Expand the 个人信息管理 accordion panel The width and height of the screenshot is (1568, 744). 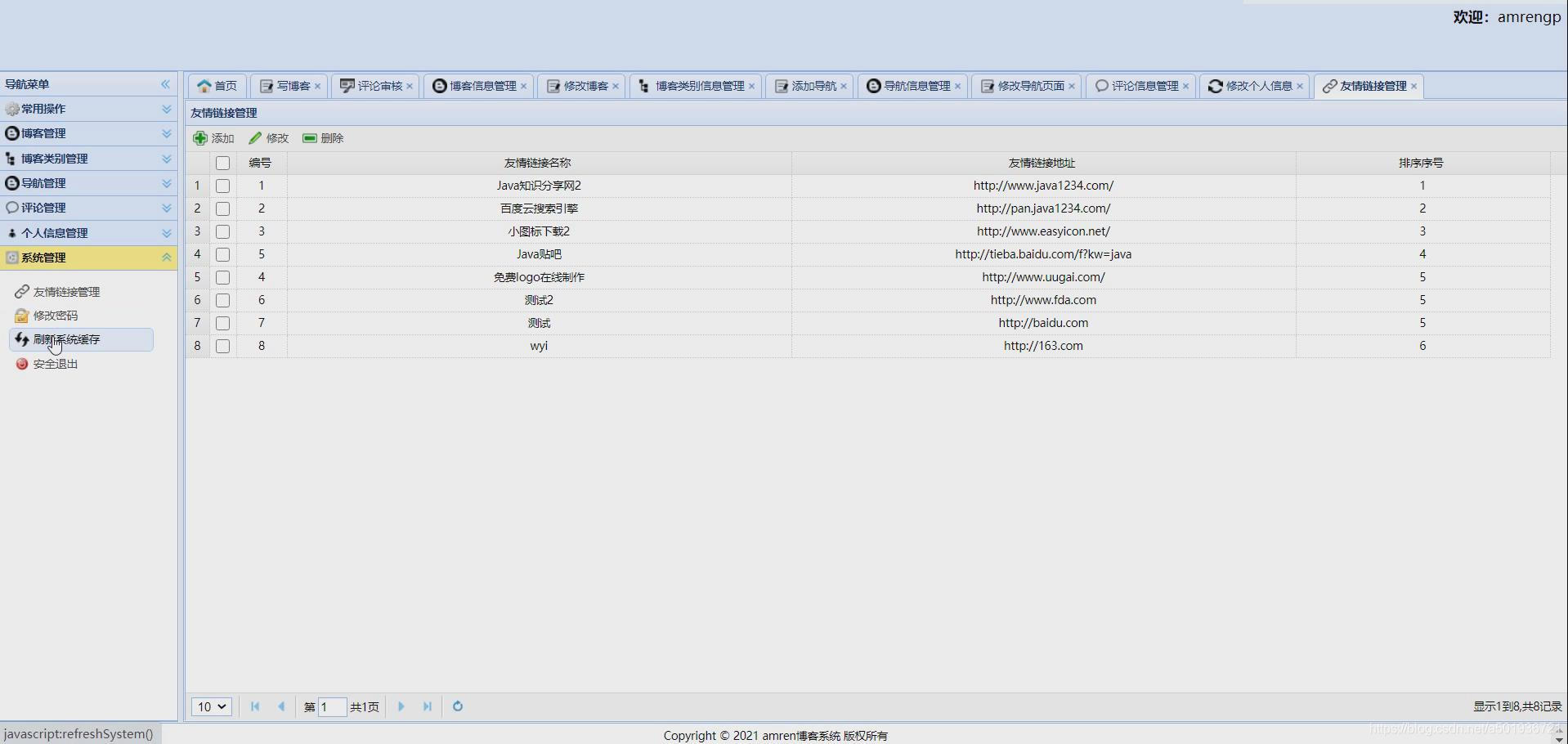[167, 233]
